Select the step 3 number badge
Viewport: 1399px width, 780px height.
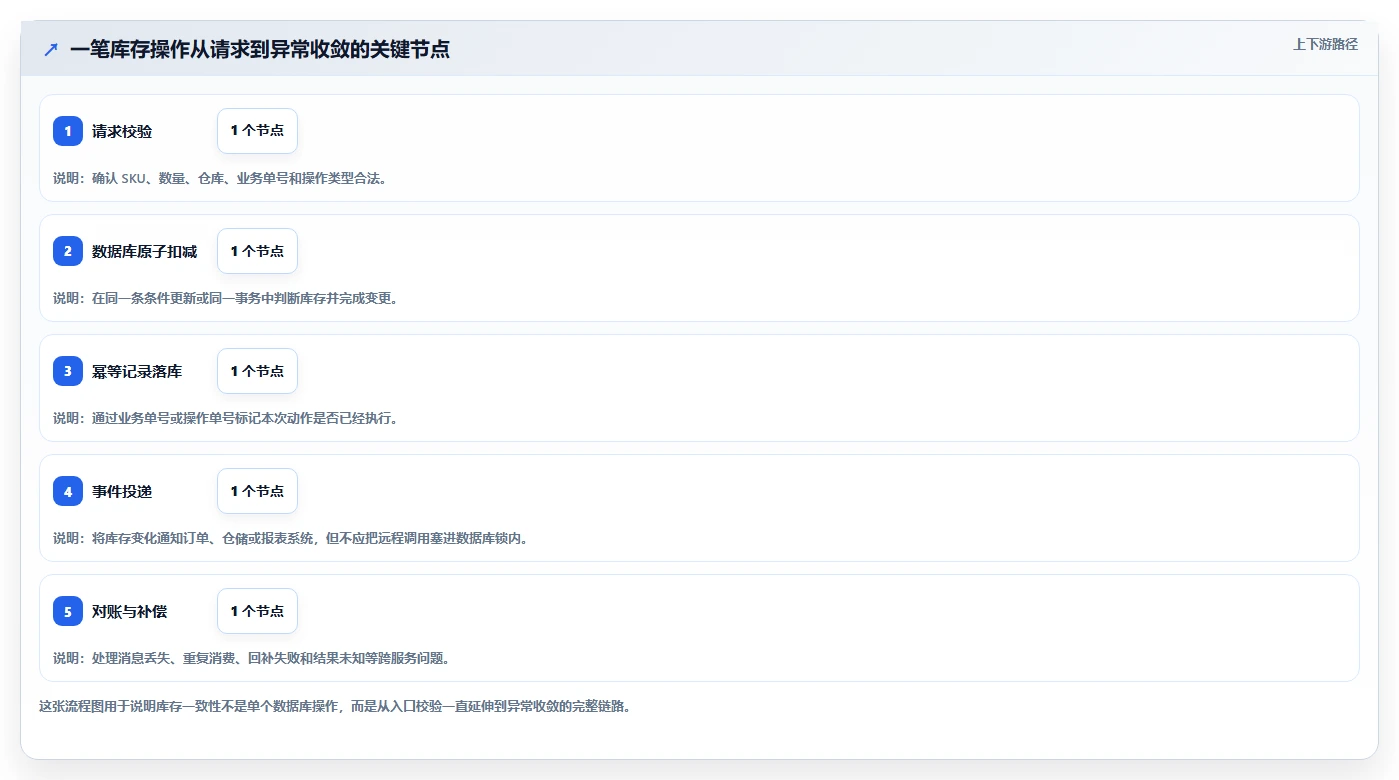click(x=68, y=371)
